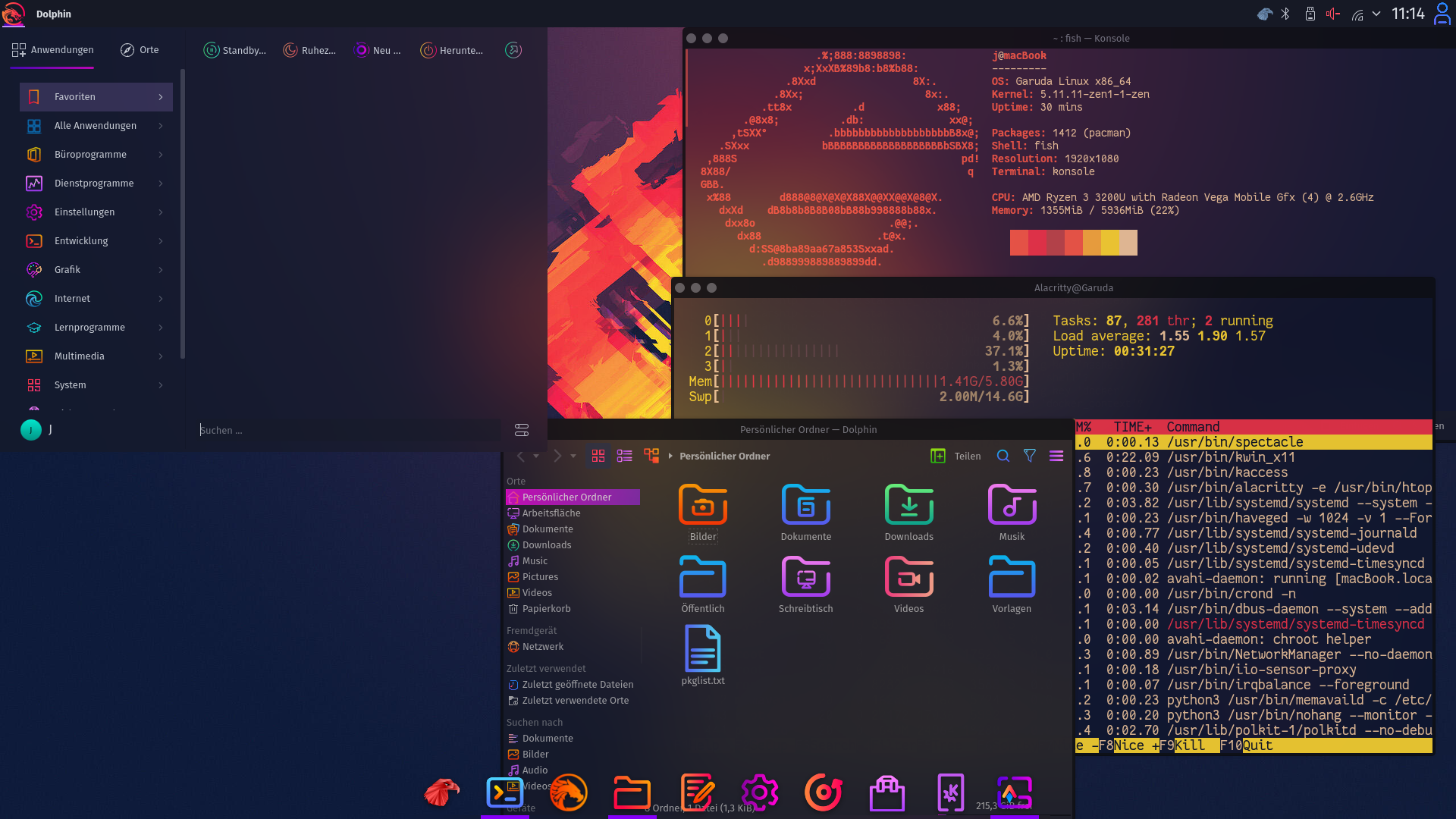Toggle launcher configure button beside search
Screen dimensions: 1456x819
[x=522, y=430]
